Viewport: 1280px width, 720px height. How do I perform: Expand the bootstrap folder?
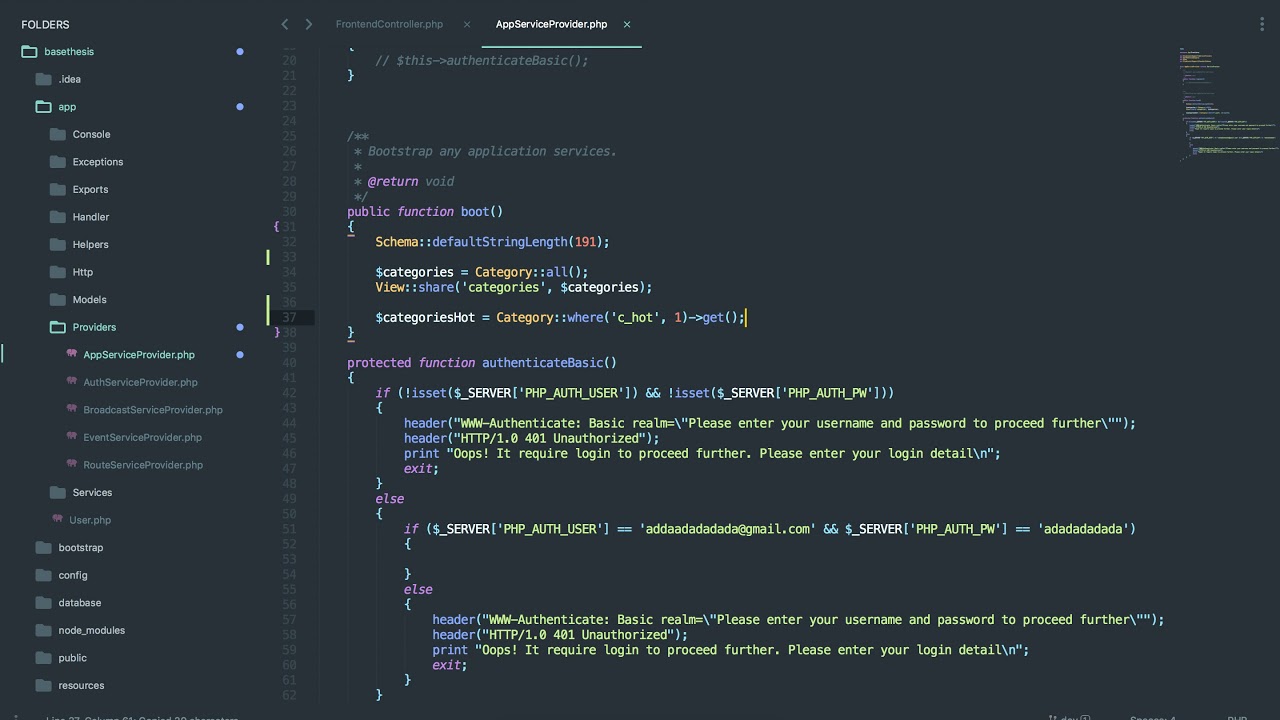(x=81, y=547)
